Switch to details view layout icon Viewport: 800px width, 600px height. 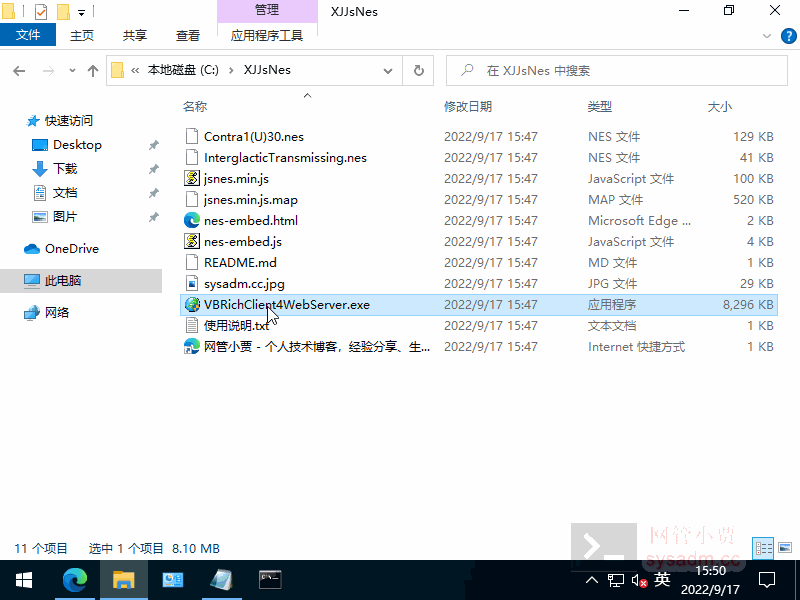tap(763, 548)
